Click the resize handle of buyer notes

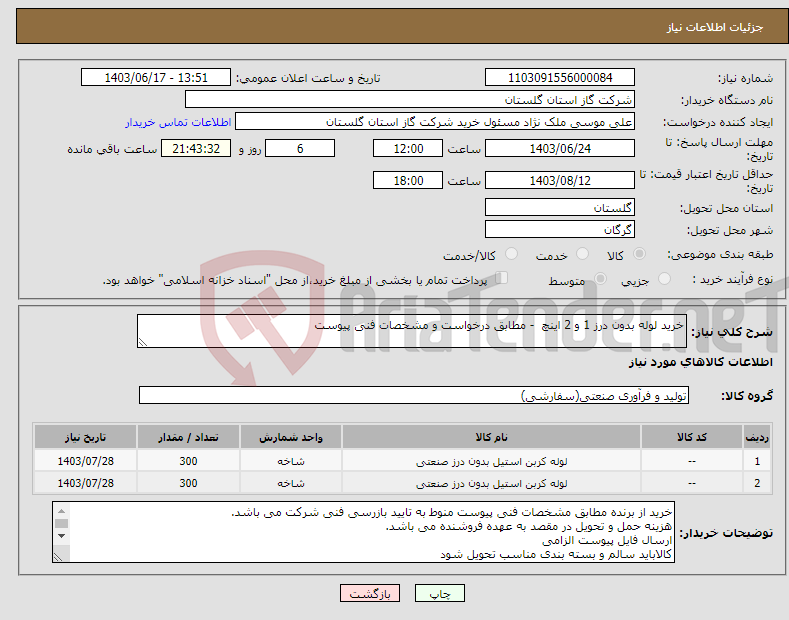tap(58, 557)
